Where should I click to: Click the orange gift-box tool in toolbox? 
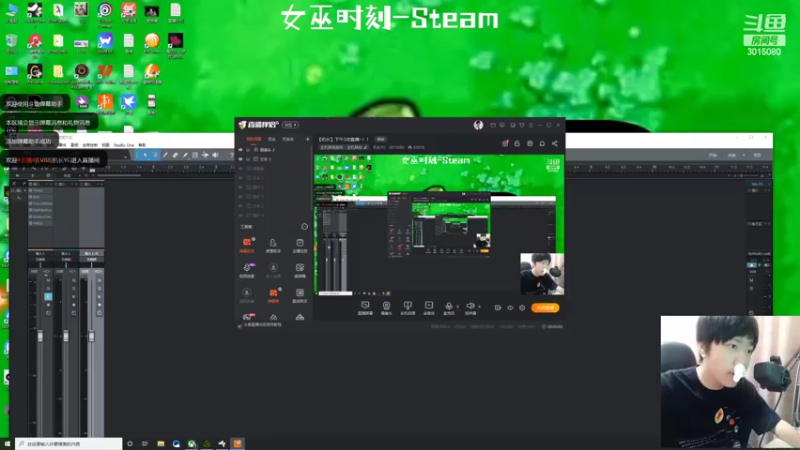coord(273,293)
